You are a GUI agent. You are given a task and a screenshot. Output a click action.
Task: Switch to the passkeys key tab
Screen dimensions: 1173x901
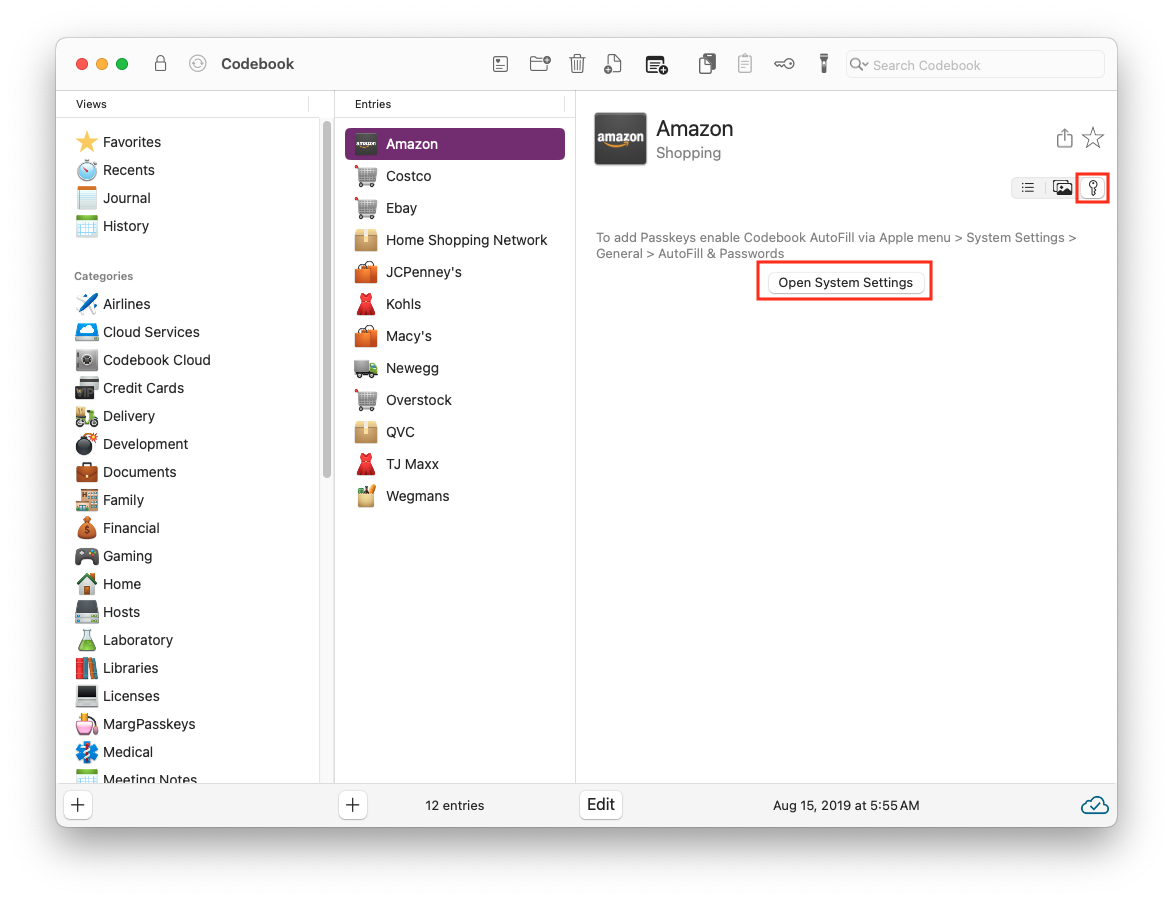1093,188
